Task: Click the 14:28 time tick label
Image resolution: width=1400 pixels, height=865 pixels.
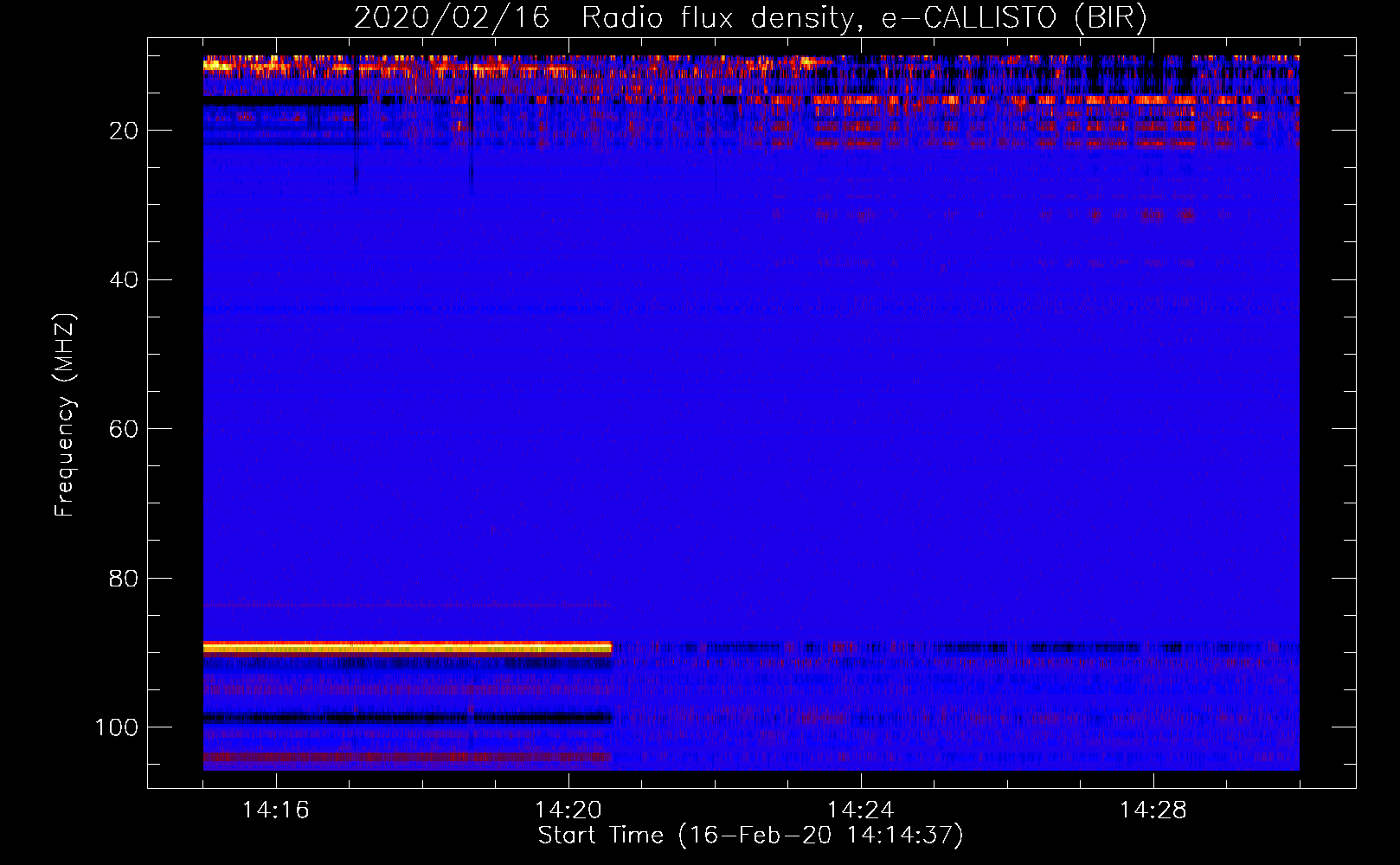Action: (x=1153, y=811)
